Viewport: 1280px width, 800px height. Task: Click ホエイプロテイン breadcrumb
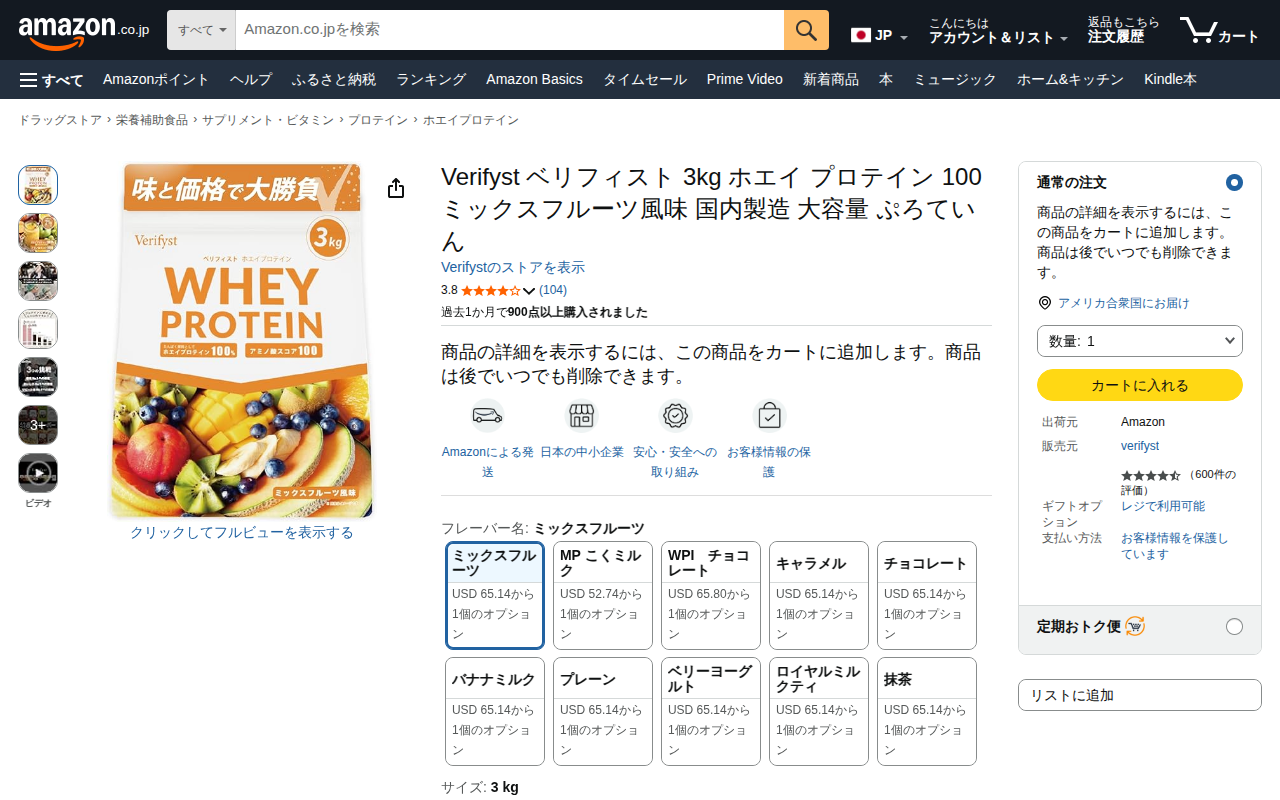[471, 120]
